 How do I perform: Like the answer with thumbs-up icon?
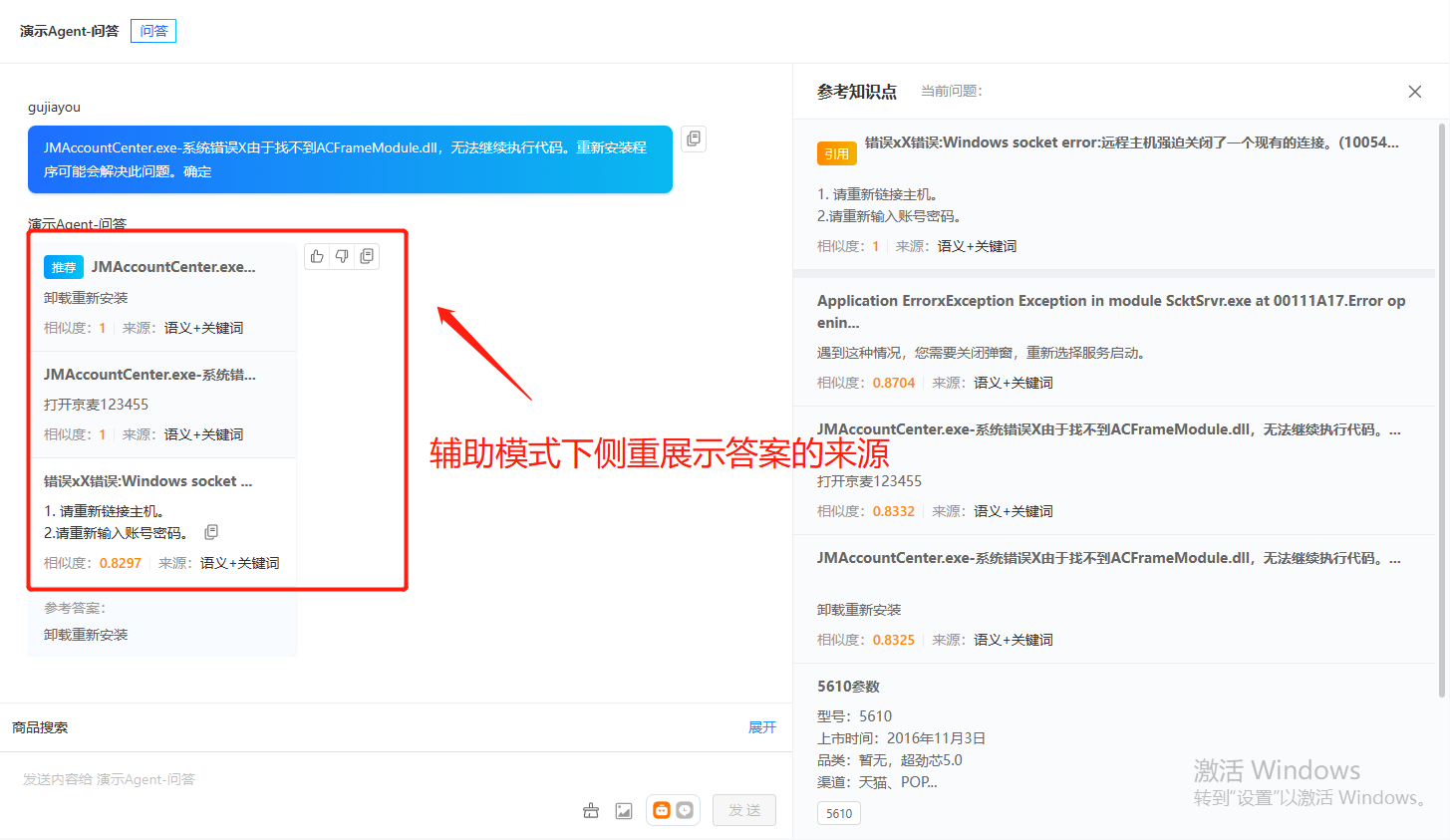pyautogui.click(x=317, y=256)
